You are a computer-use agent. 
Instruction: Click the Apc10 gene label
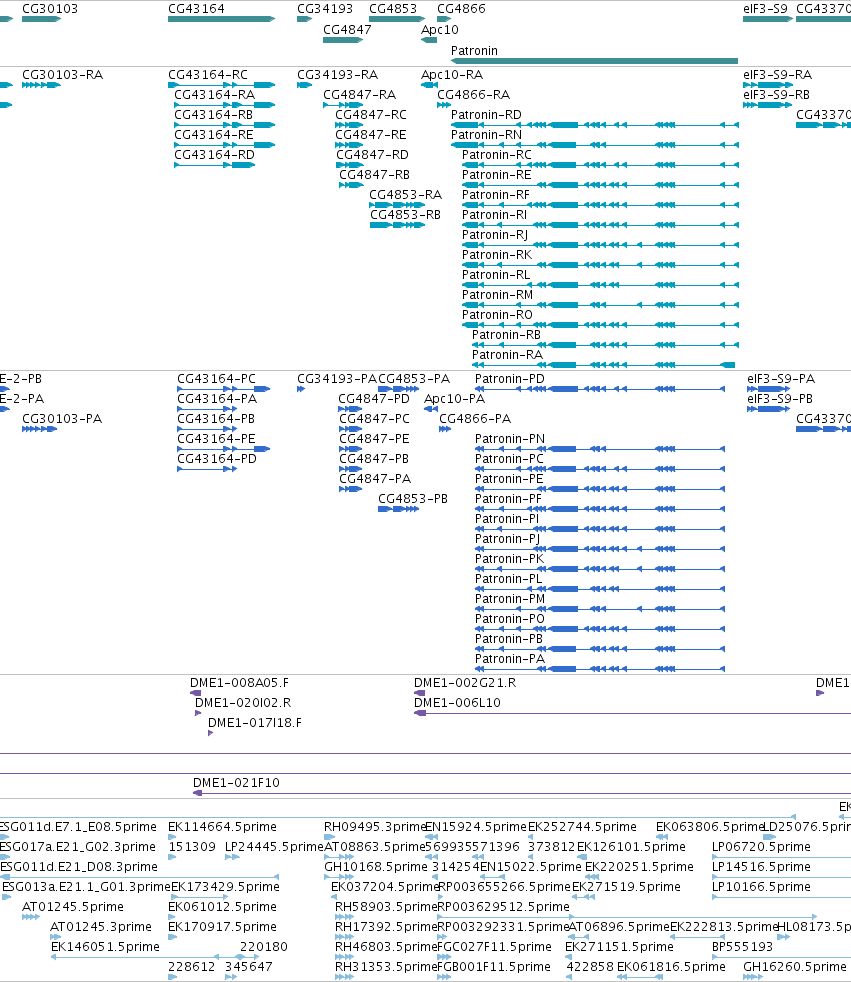coord(440,29)
